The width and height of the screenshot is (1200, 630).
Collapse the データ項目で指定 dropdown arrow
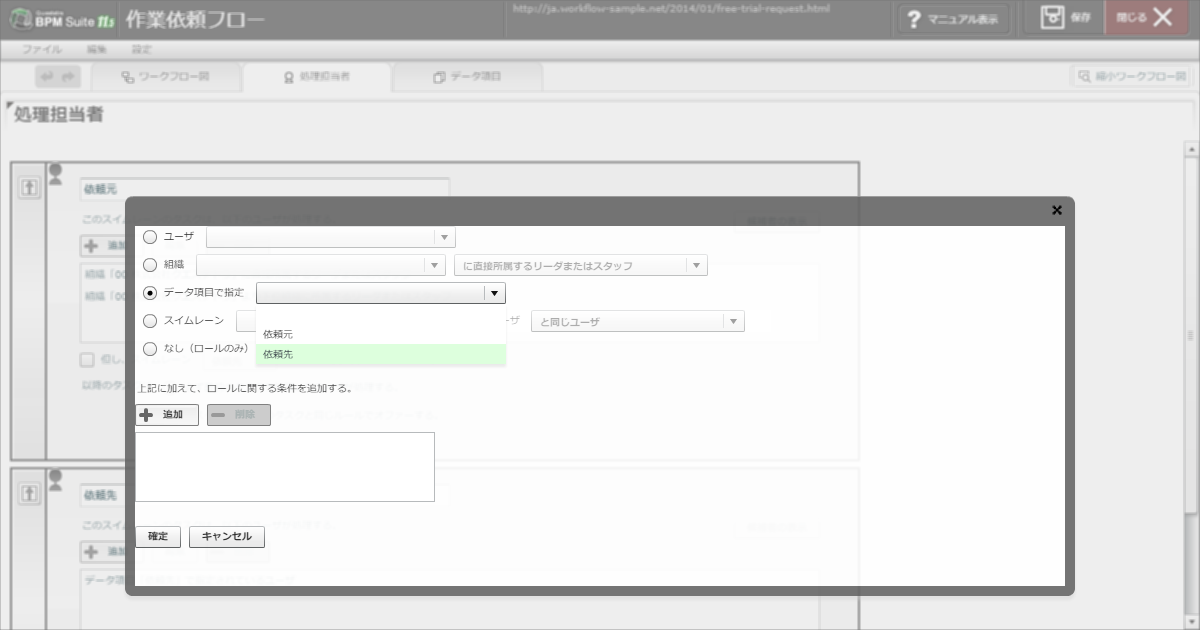(x=494, y=293)
